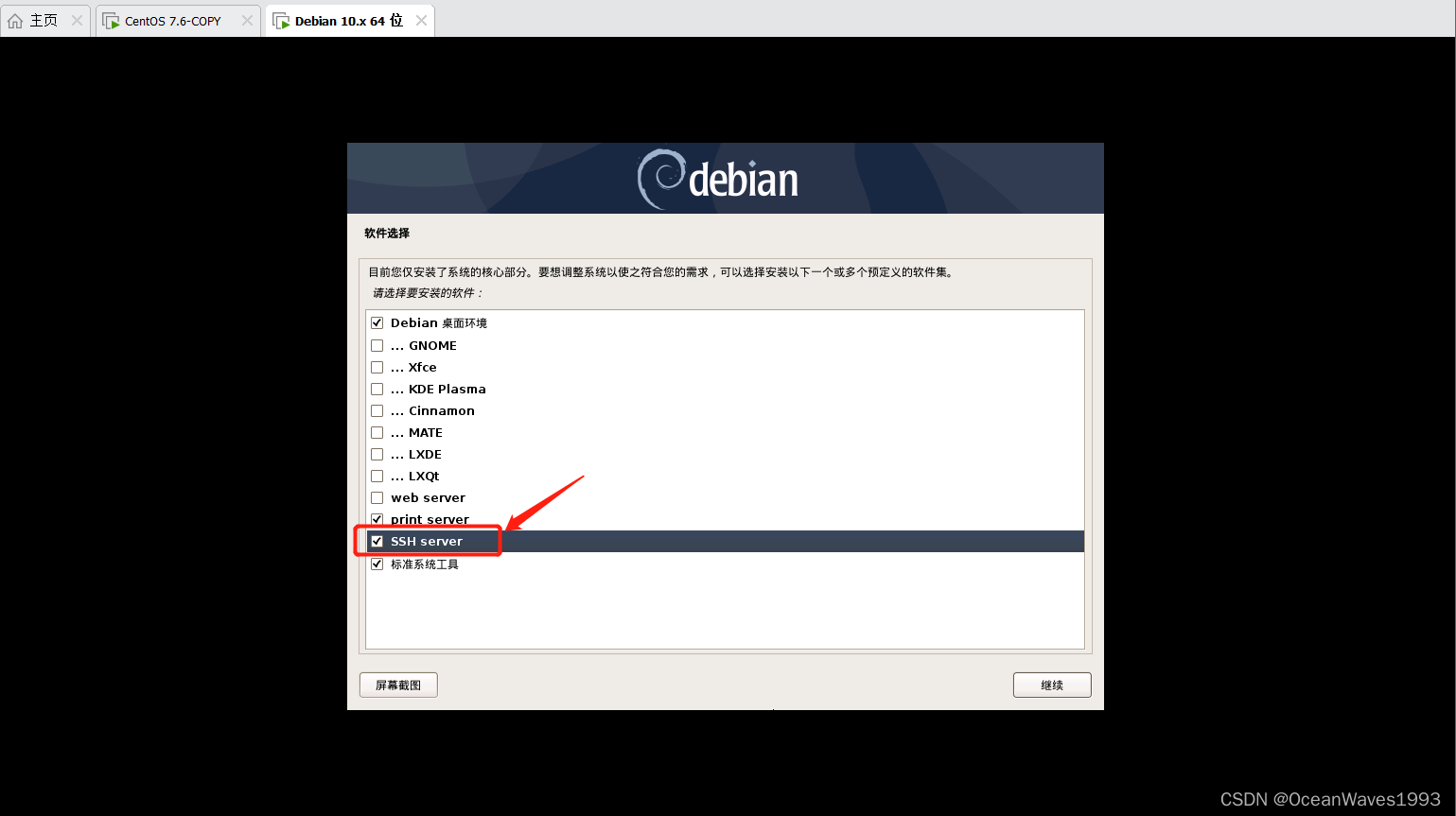1456x816 pixels.
Task: Uncheck the 标准系统工具 checkbox
Action: click(x=377, y=564)
